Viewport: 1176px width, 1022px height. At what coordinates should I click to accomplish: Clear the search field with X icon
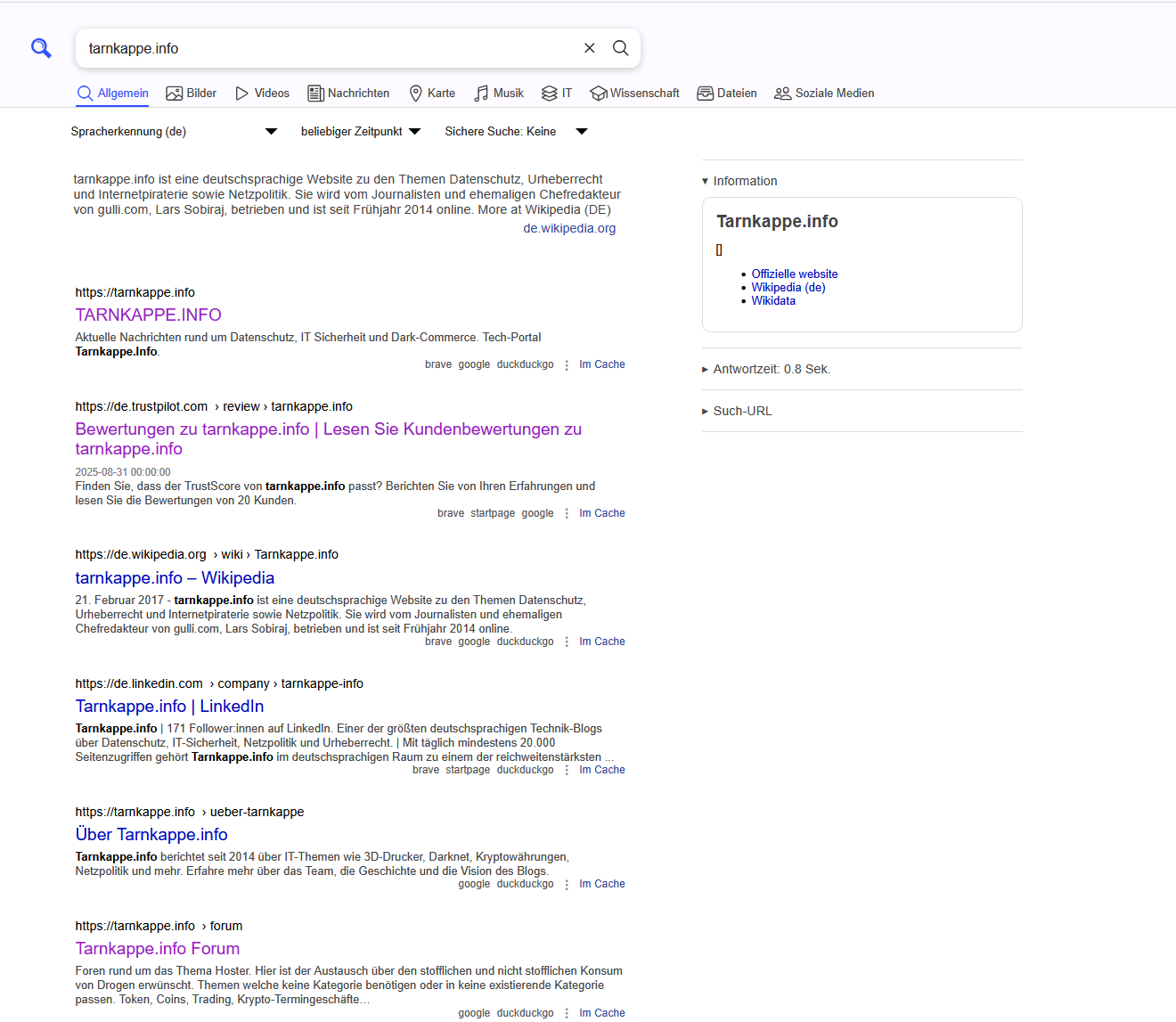click(589, 48)
